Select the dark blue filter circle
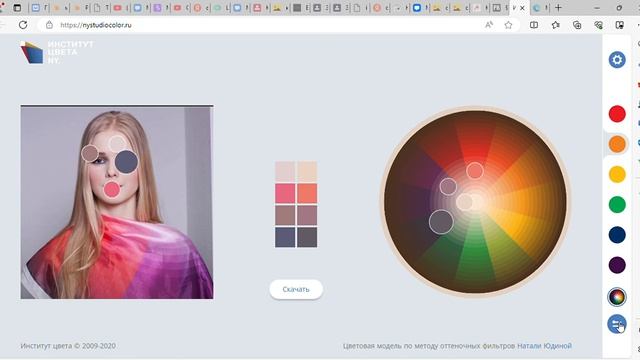640x360 pixels. 617,235
